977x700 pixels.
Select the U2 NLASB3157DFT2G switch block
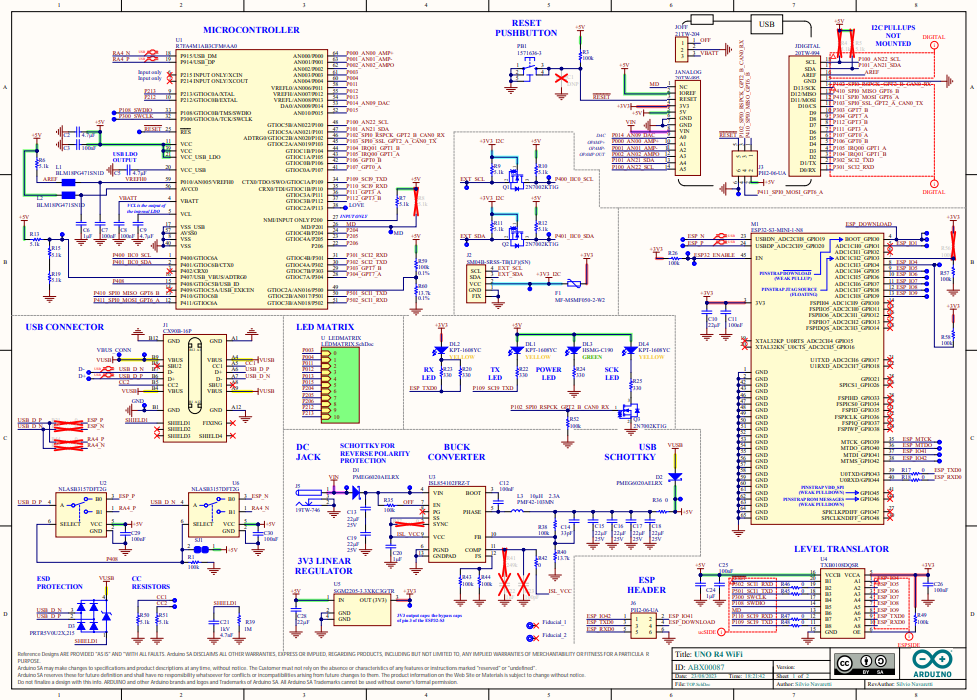tap(80, 515)
